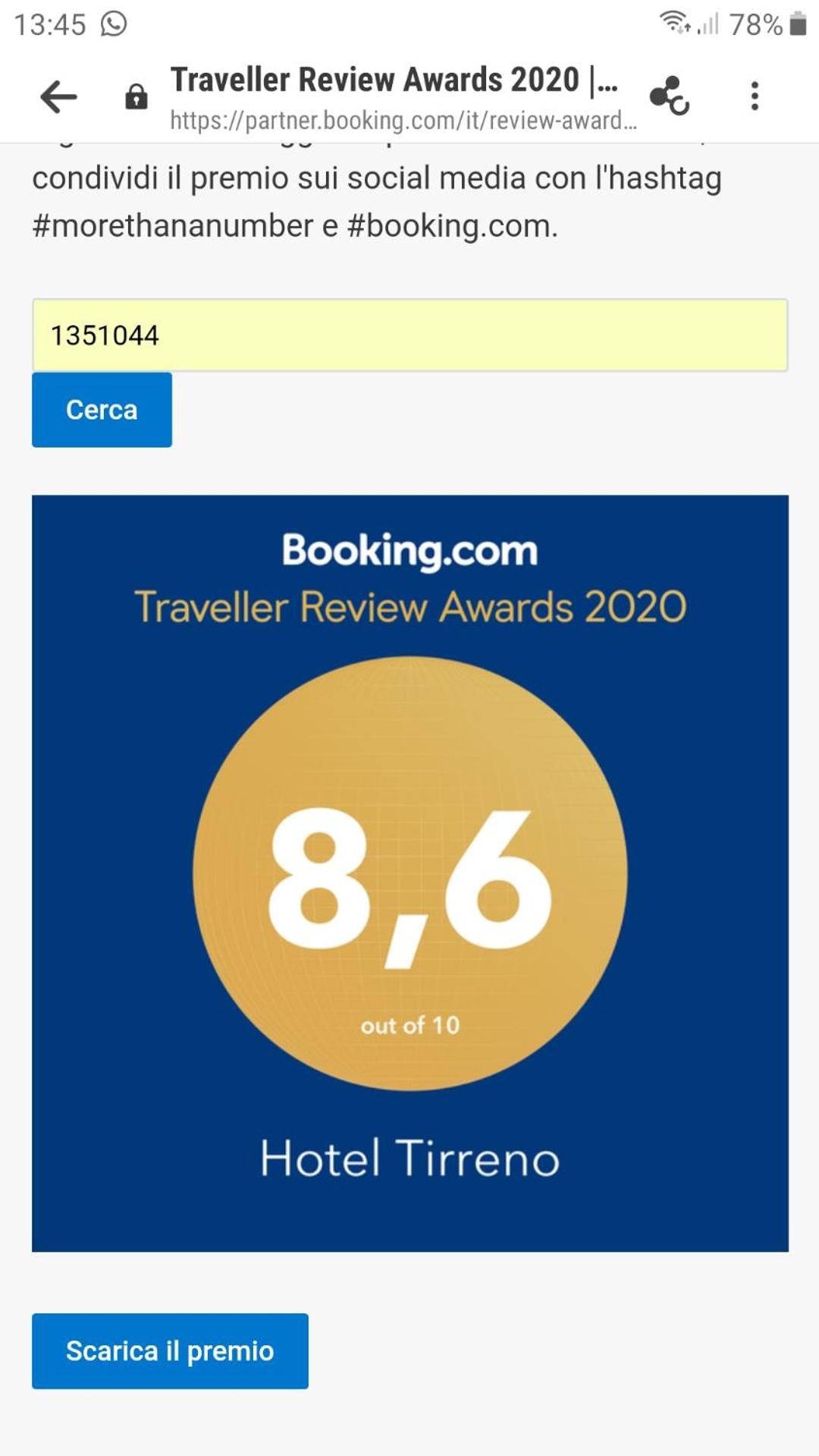
Task: Tap the Booking.com logo on the award
Action: point(409,550)
